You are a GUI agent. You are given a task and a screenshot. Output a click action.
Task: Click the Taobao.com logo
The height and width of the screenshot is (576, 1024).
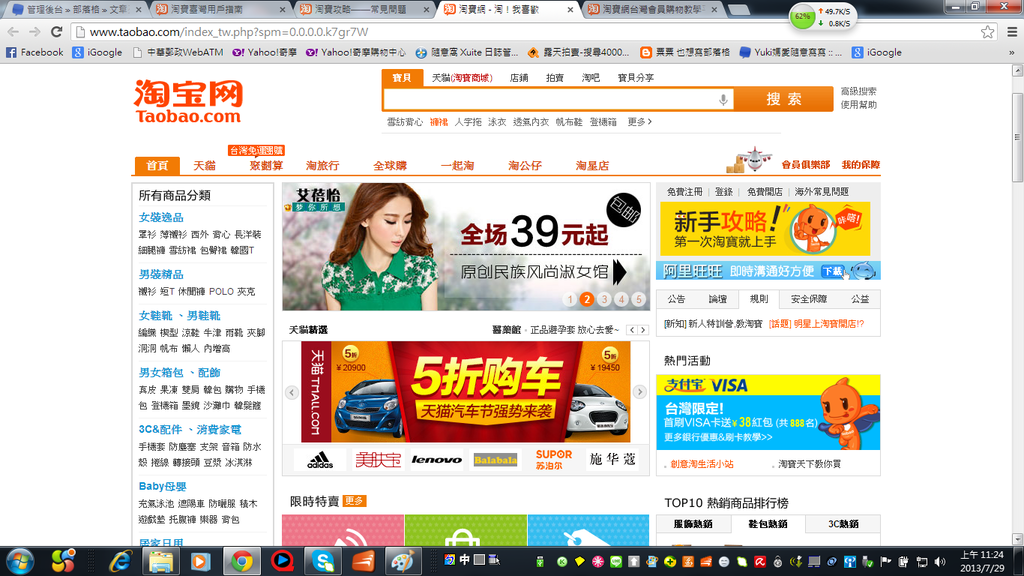[188, 101]
